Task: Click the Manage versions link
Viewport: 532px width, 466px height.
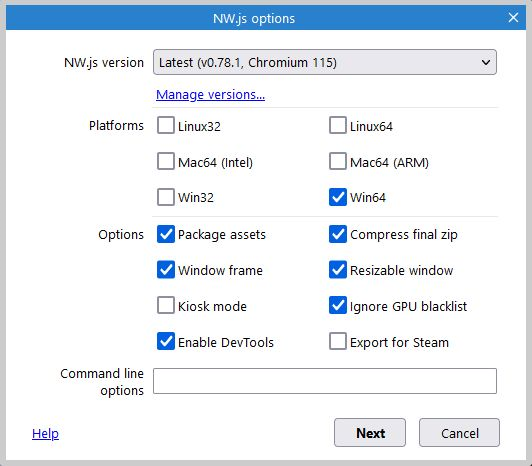Action: point(210,95)
